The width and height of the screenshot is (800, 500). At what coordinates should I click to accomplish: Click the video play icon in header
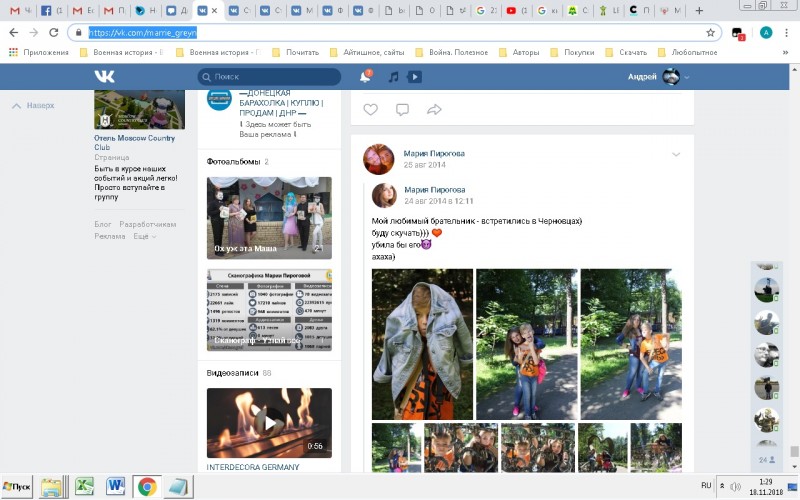[414, 77]
